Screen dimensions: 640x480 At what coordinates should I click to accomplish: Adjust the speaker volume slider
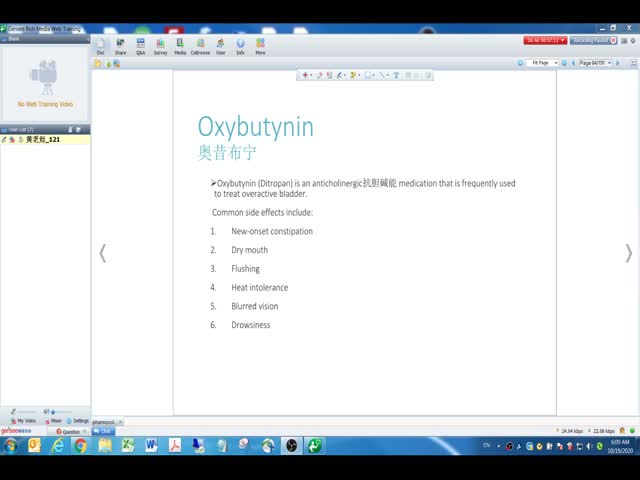61,412
